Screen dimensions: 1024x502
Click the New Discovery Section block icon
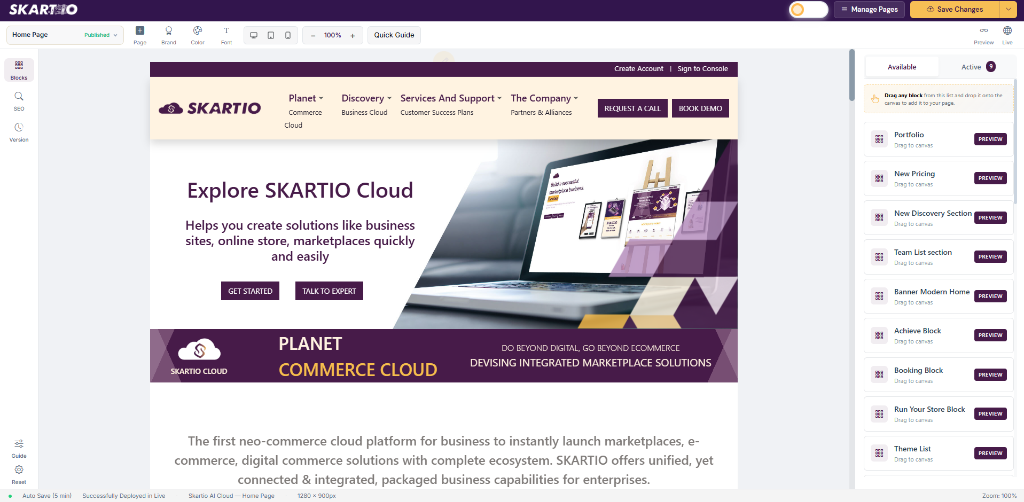pyautogui.click(x=879, y=217)
